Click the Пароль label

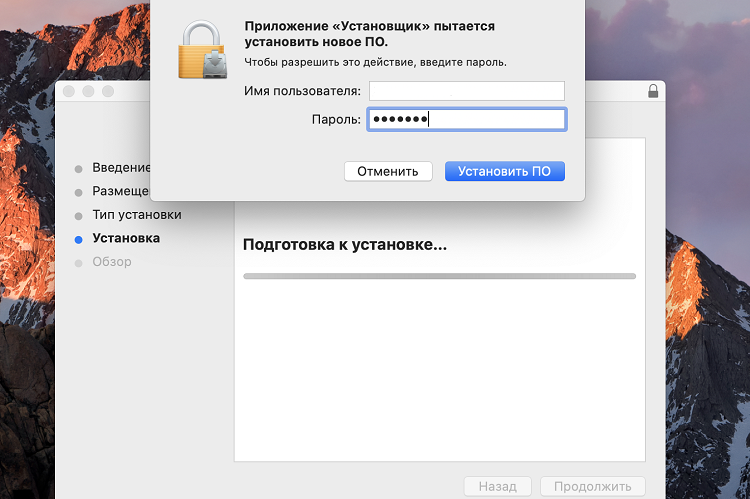click(336, 119)
